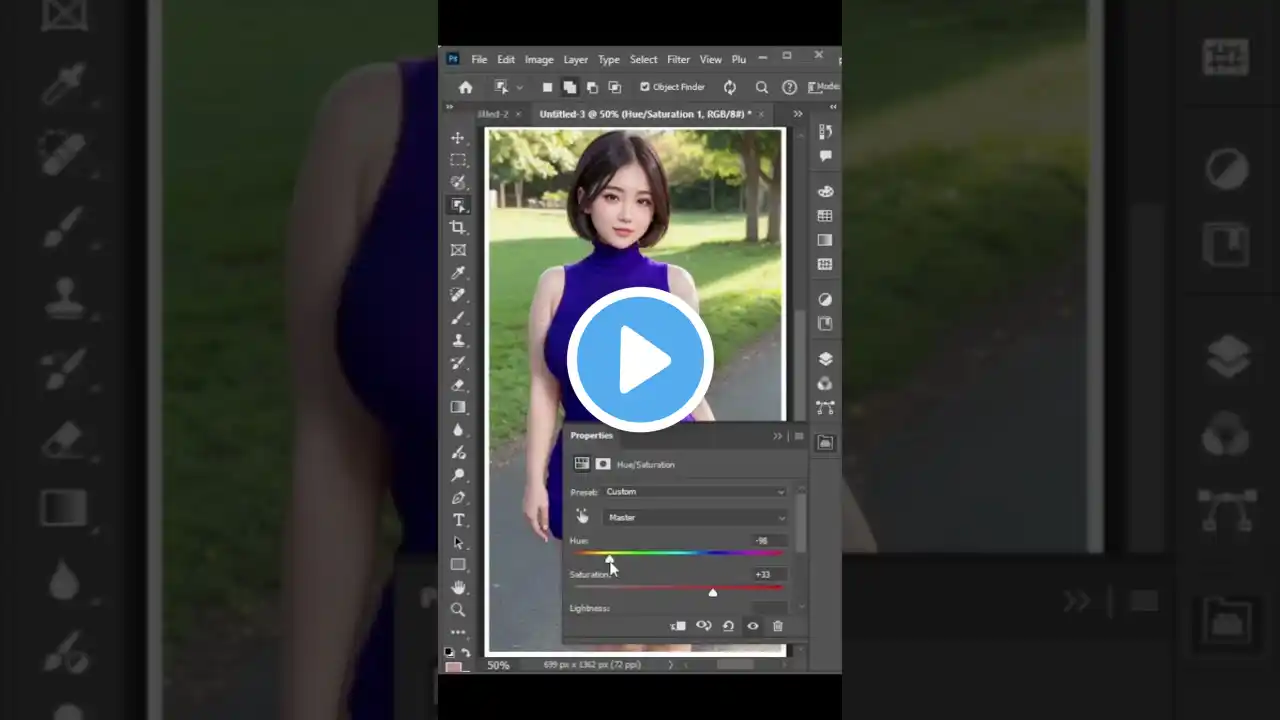Select the Zoom tool

[x=458, y=608]
